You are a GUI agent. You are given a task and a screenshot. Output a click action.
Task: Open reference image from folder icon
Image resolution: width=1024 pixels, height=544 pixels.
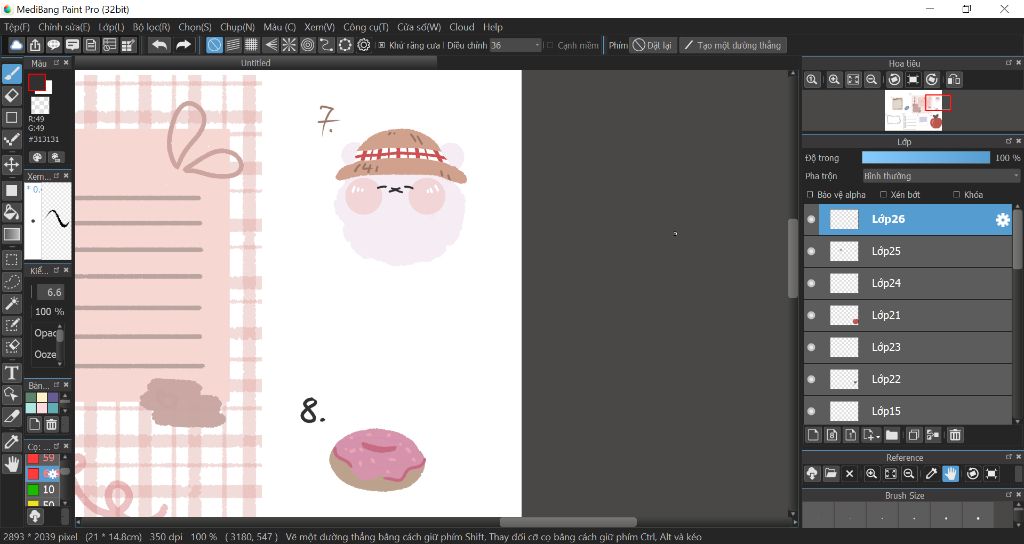[x=831, y=473]
